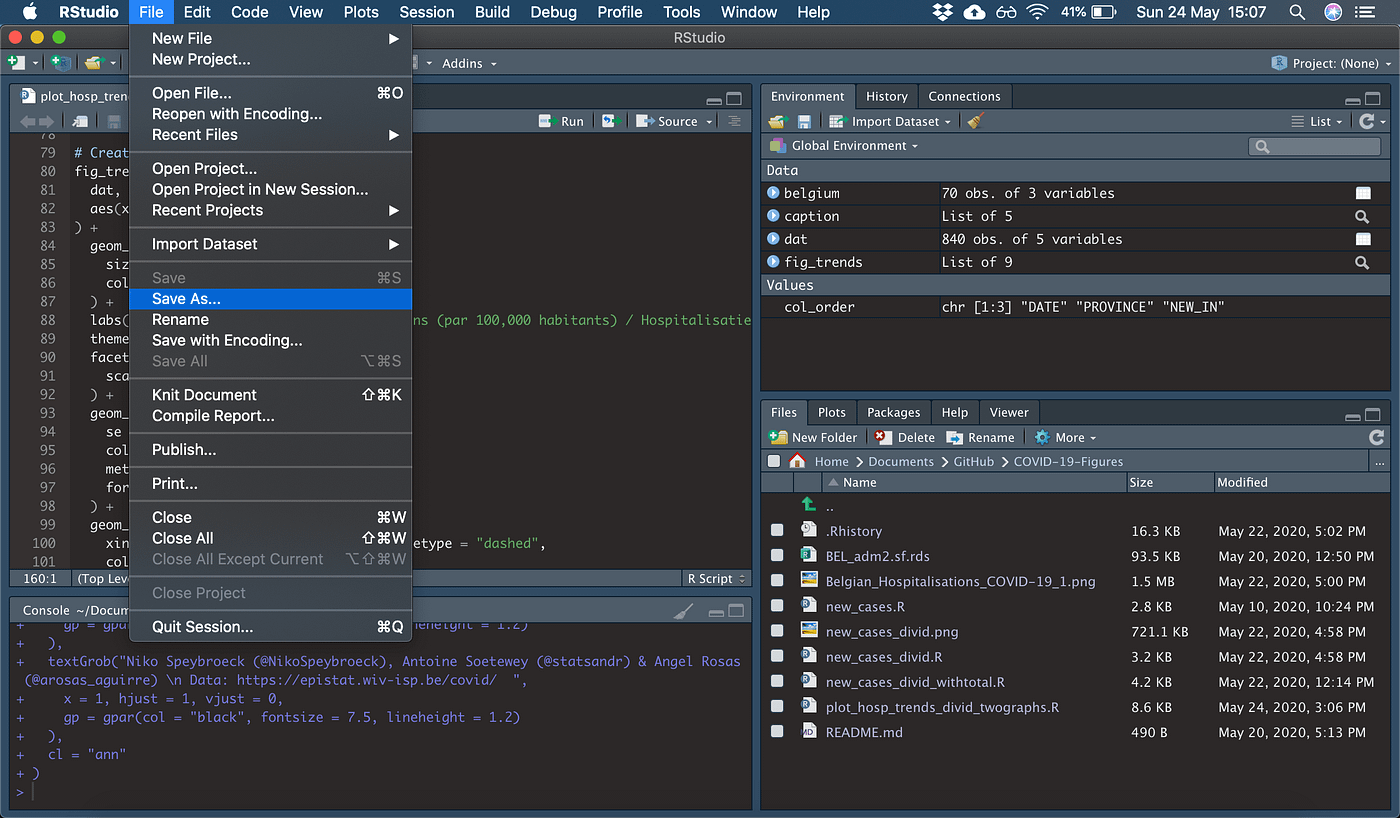
Task: Go to Home directory via house icon
Action: [x=797, y=461]
